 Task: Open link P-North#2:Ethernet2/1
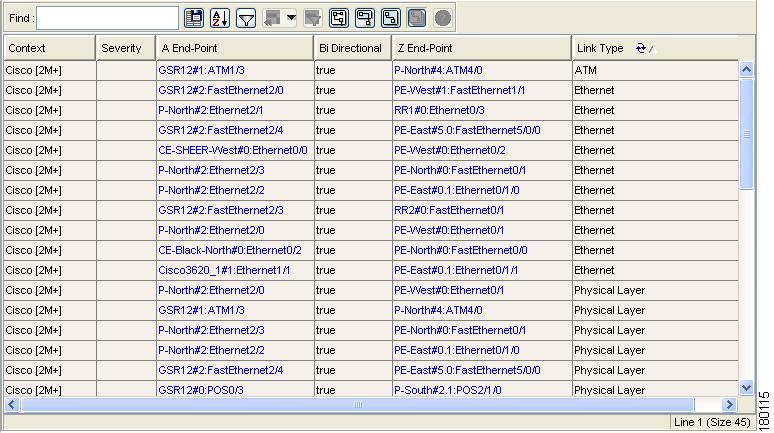click(210, 110)
